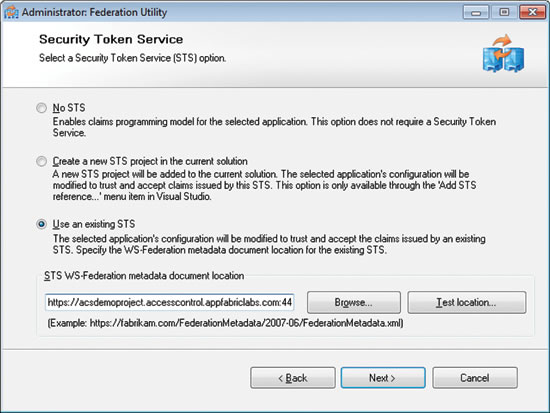
Task: Click the metadata document location text field
Action: 169,302
